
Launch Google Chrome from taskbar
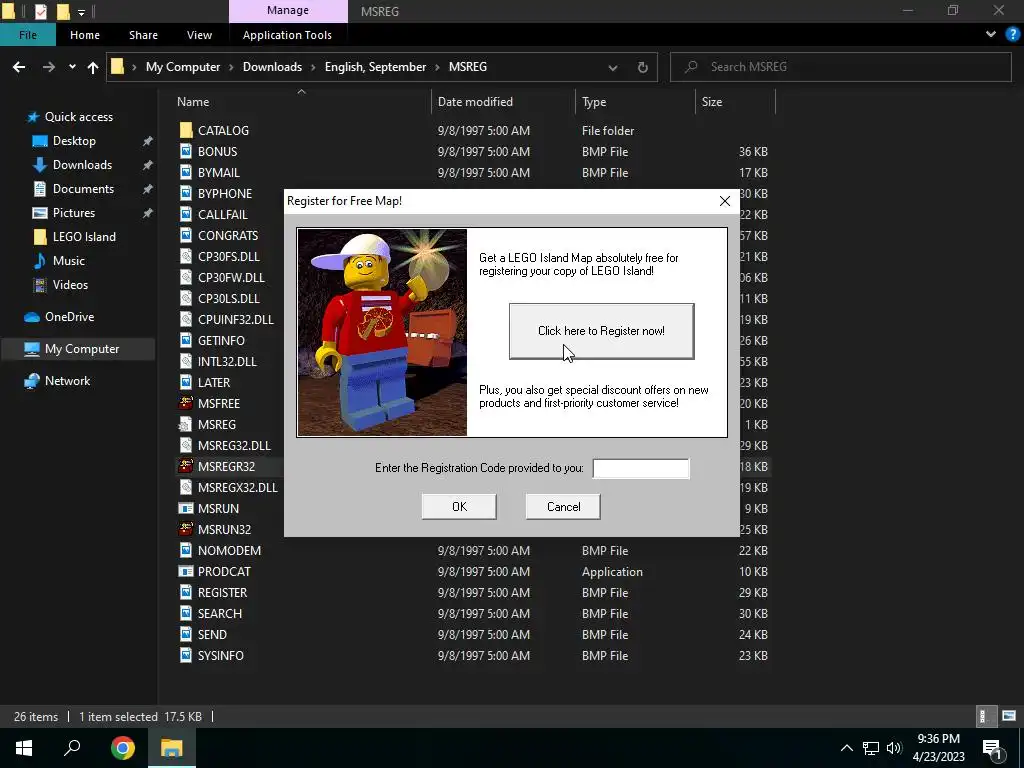tap(123, 748)
